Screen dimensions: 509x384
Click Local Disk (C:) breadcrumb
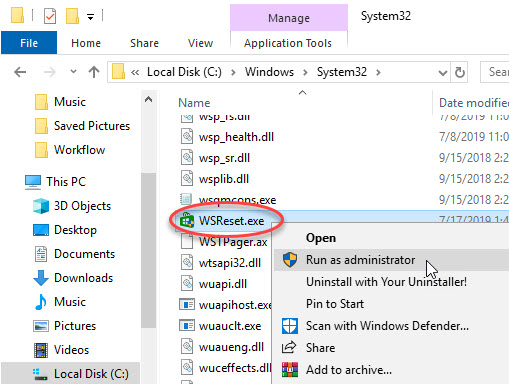184,72
